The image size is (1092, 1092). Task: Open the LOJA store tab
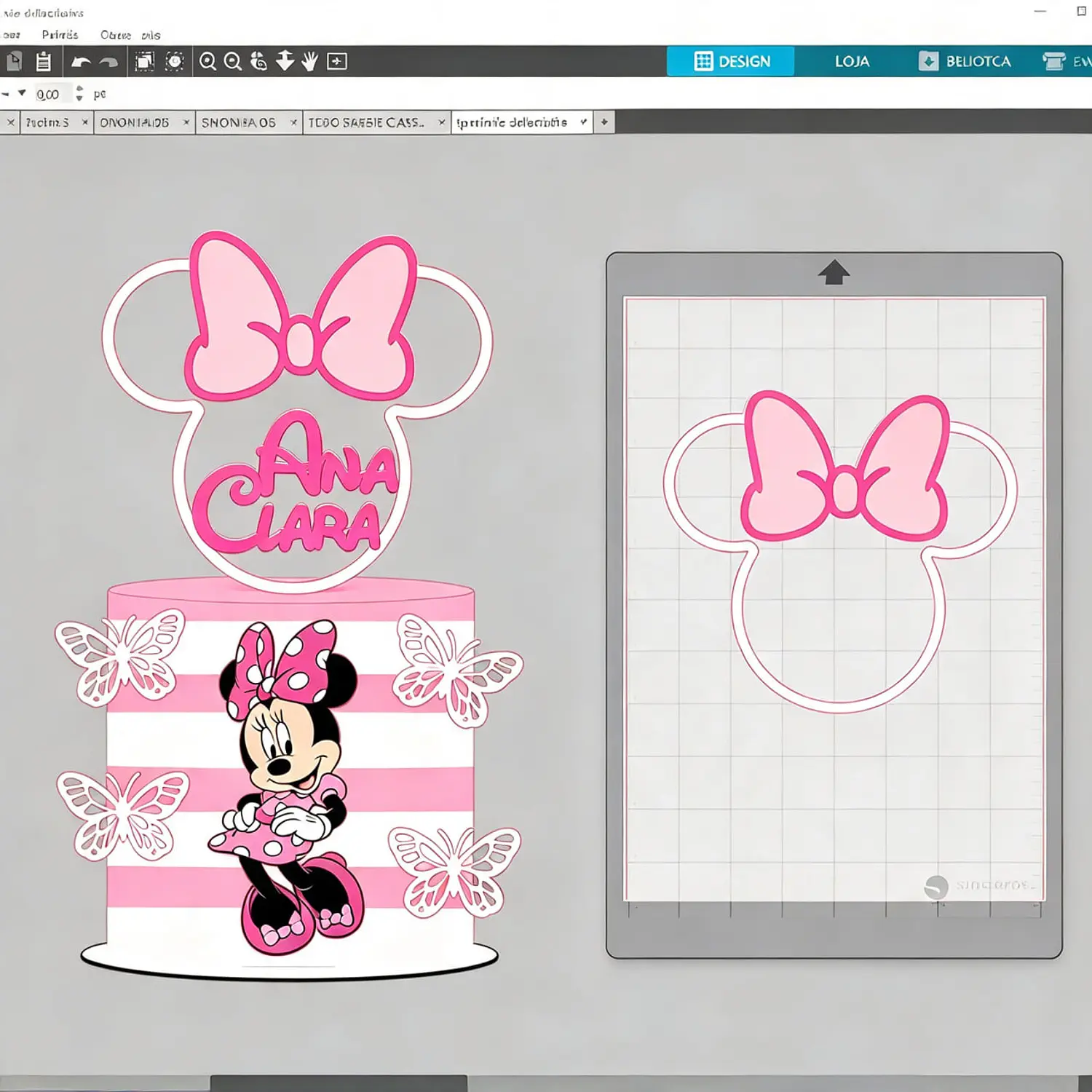coord(852,61)
